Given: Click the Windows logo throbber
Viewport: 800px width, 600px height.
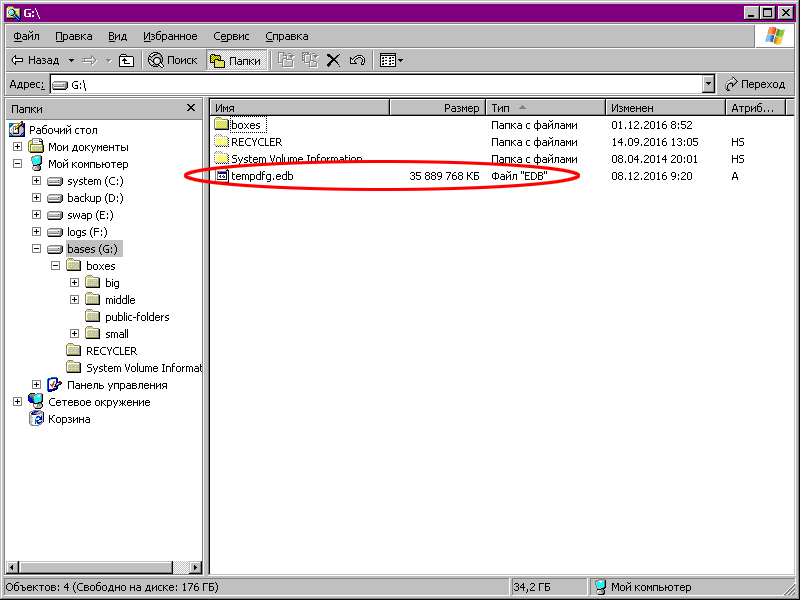Looking at the screenshot, I should (x=774, y=36).
